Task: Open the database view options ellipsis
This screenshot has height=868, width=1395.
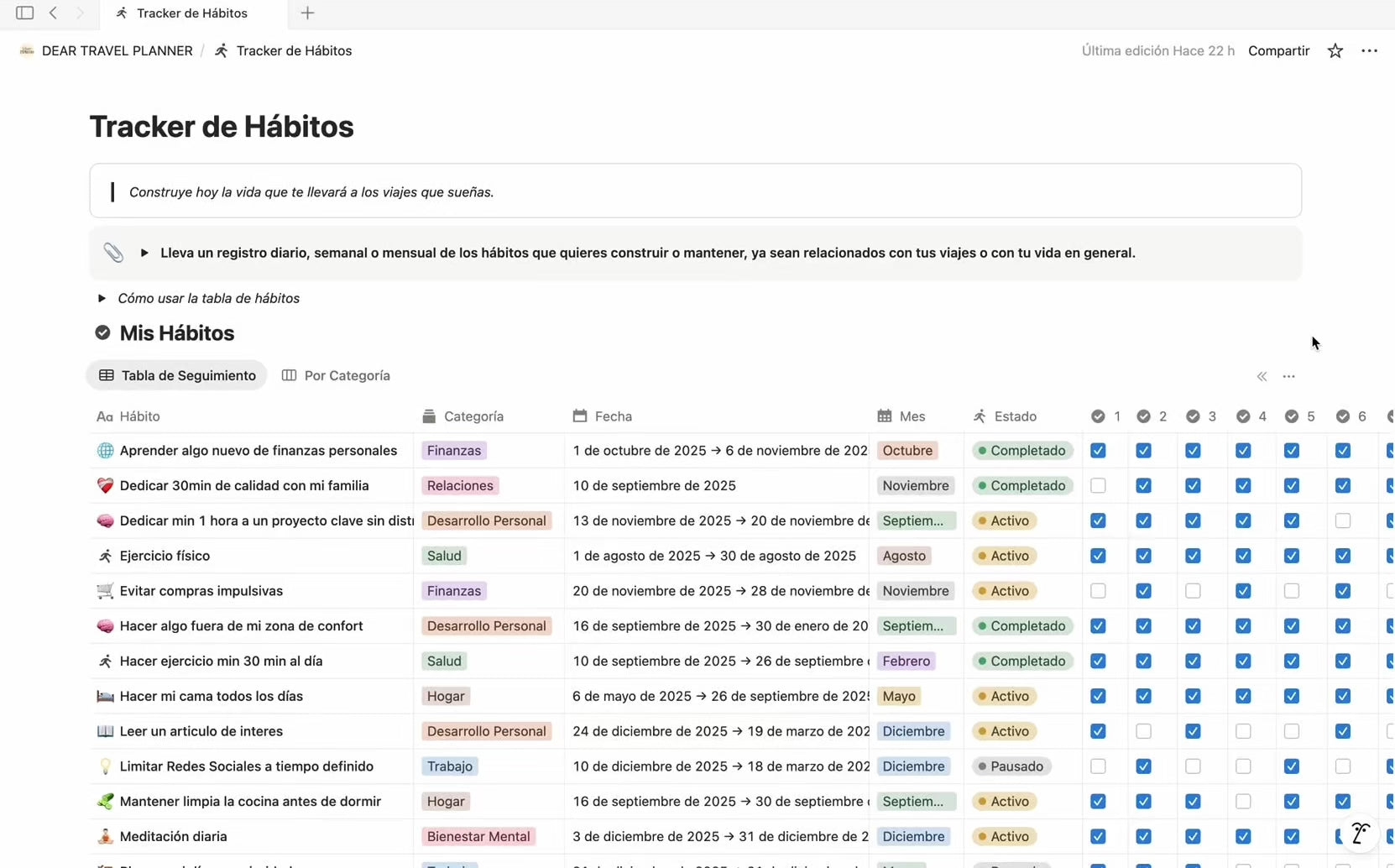Action: (1288, 376)
